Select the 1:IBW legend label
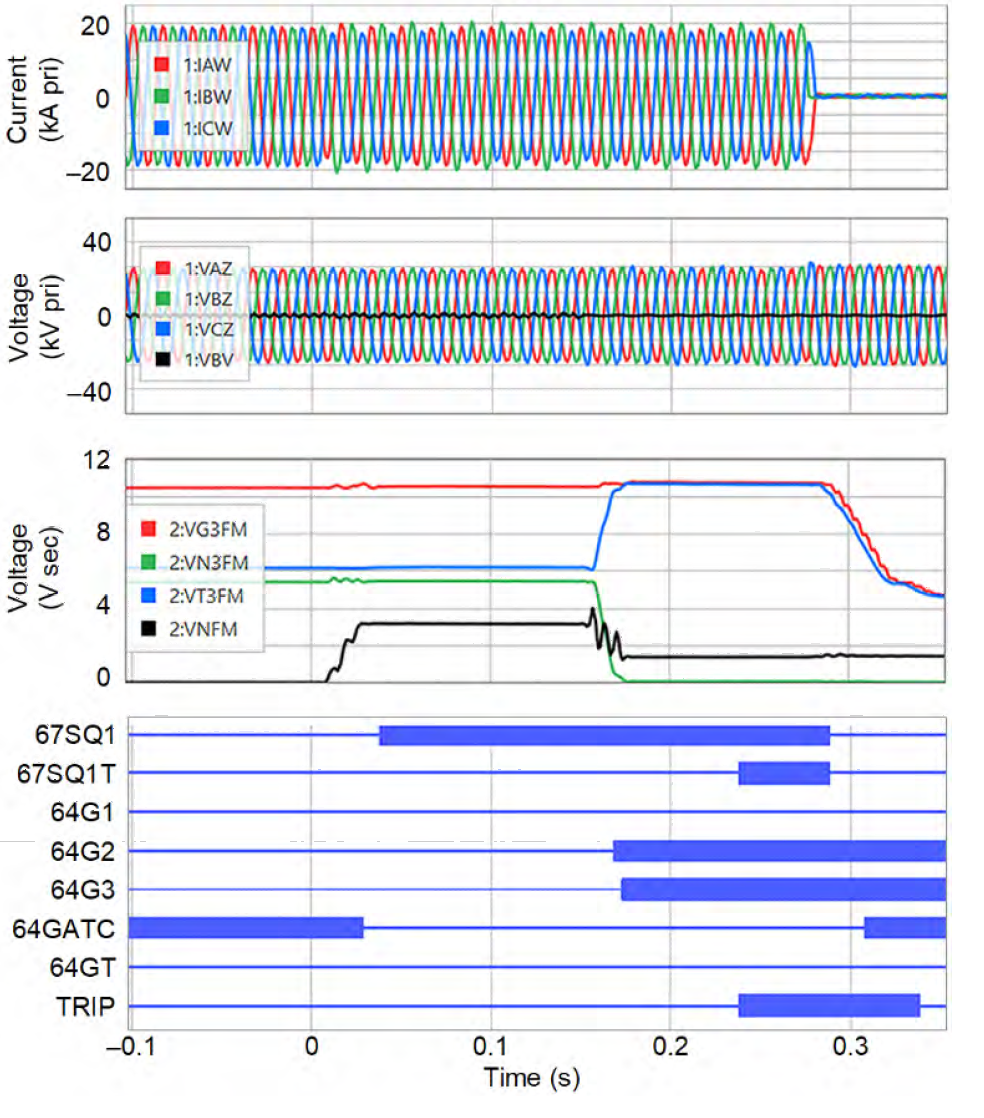 [207, 97]
